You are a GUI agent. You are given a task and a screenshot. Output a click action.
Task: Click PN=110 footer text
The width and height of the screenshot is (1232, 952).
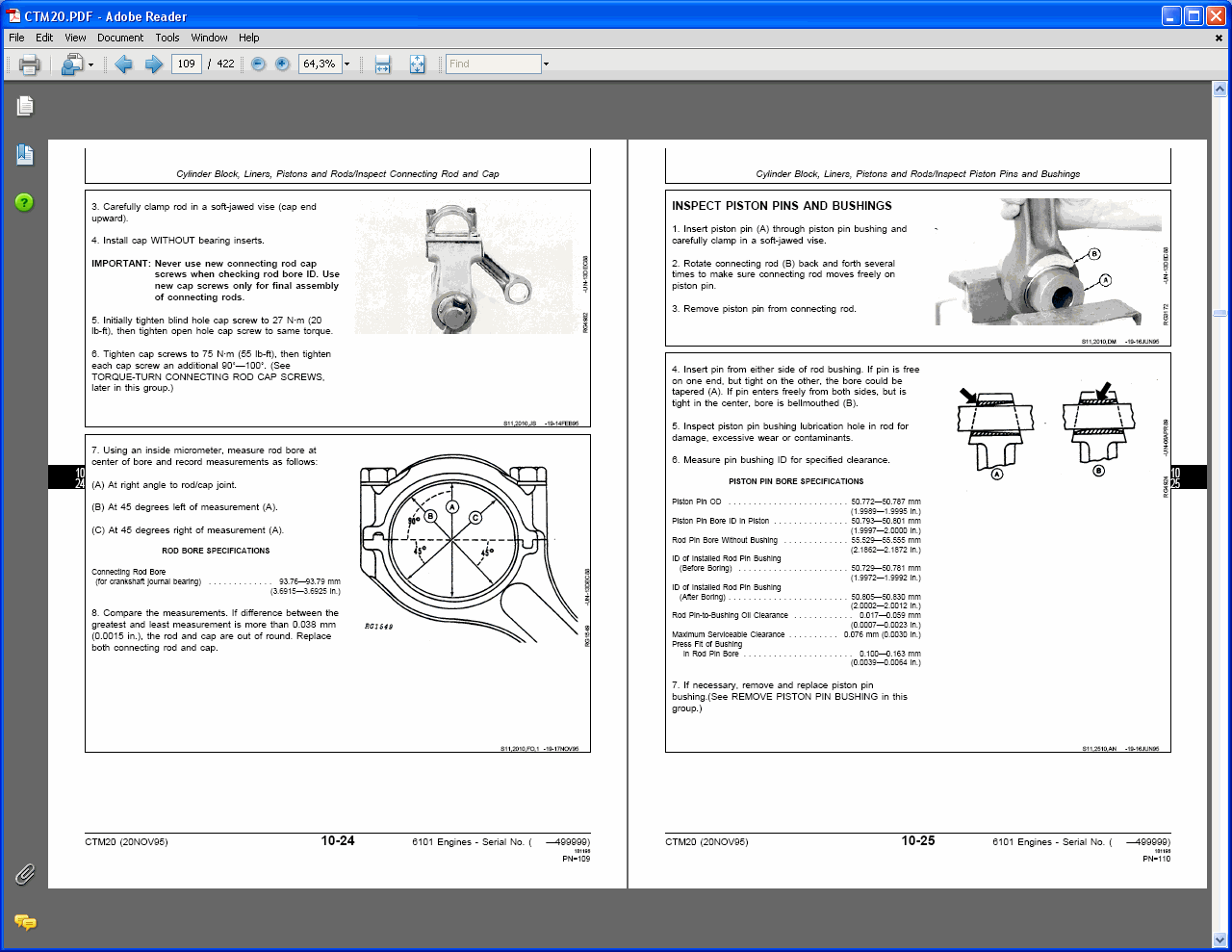click(x=1157, y=859)
